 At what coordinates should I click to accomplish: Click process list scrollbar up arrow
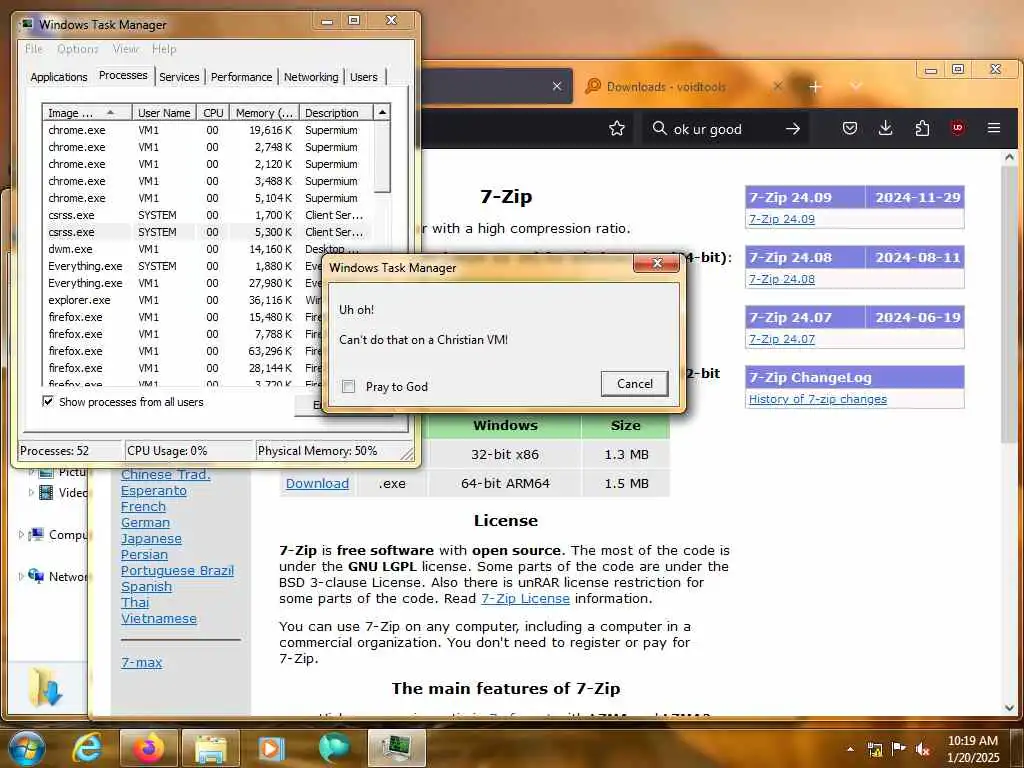coord(382,113)
